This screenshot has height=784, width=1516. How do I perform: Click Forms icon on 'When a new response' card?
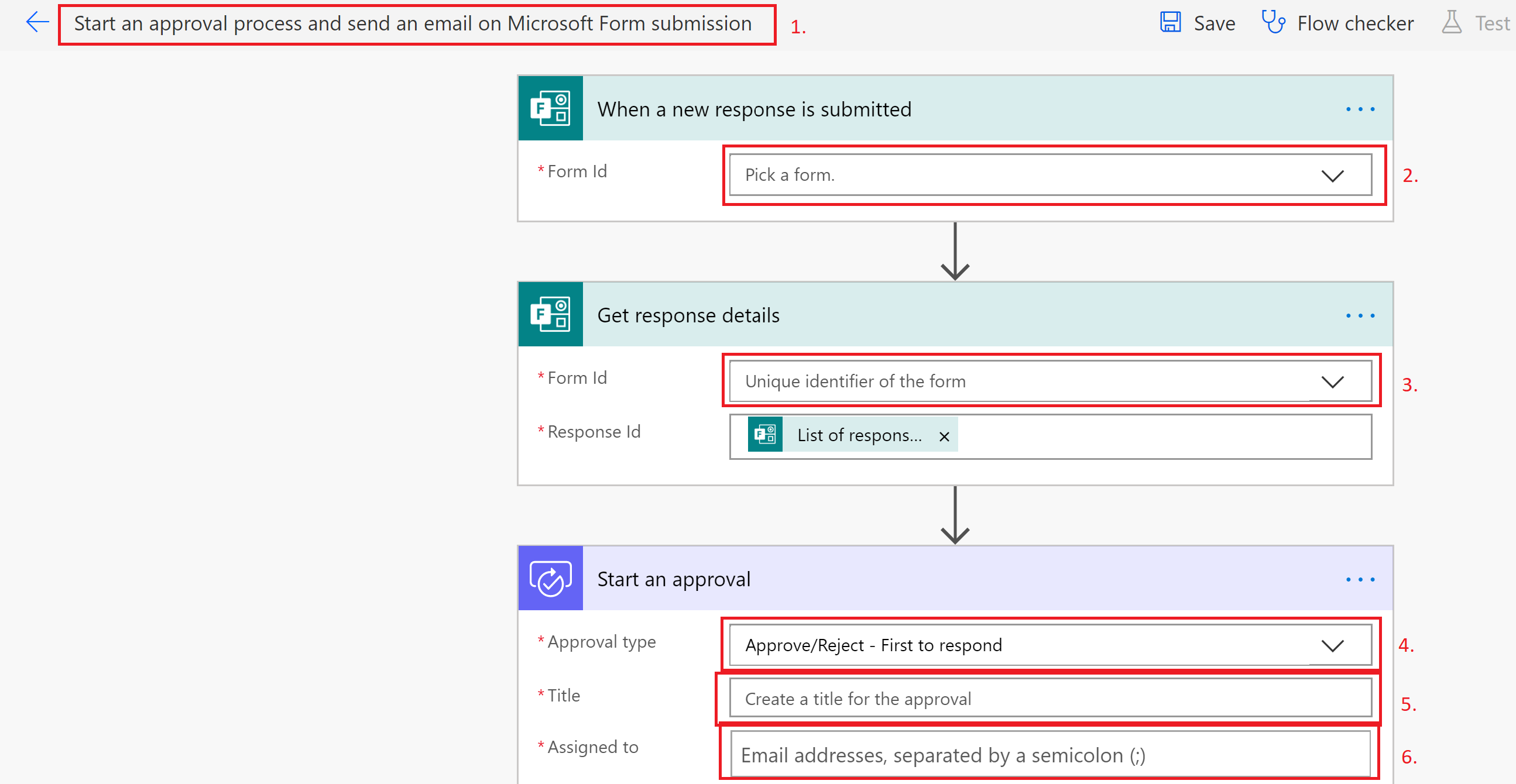tap(550, 108)
